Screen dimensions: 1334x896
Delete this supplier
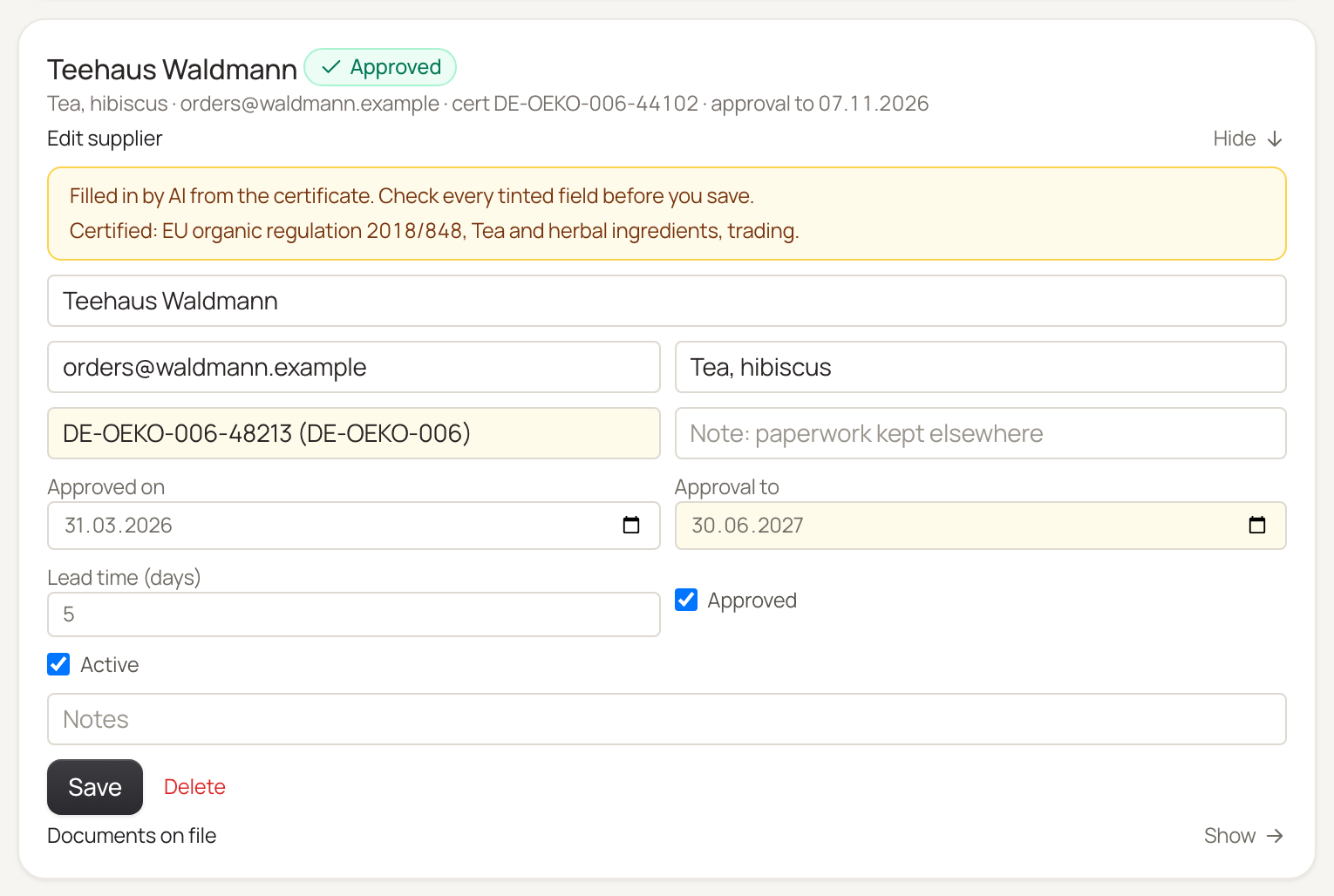pos(194,787)
